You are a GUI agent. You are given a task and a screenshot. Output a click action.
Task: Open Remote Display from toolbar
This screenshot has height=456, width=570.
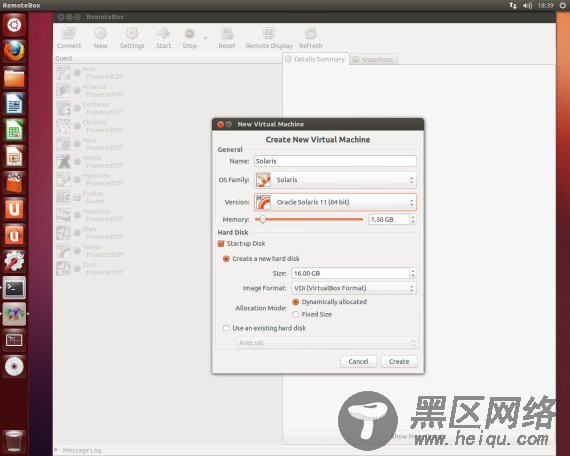click(x=269, y=38)
